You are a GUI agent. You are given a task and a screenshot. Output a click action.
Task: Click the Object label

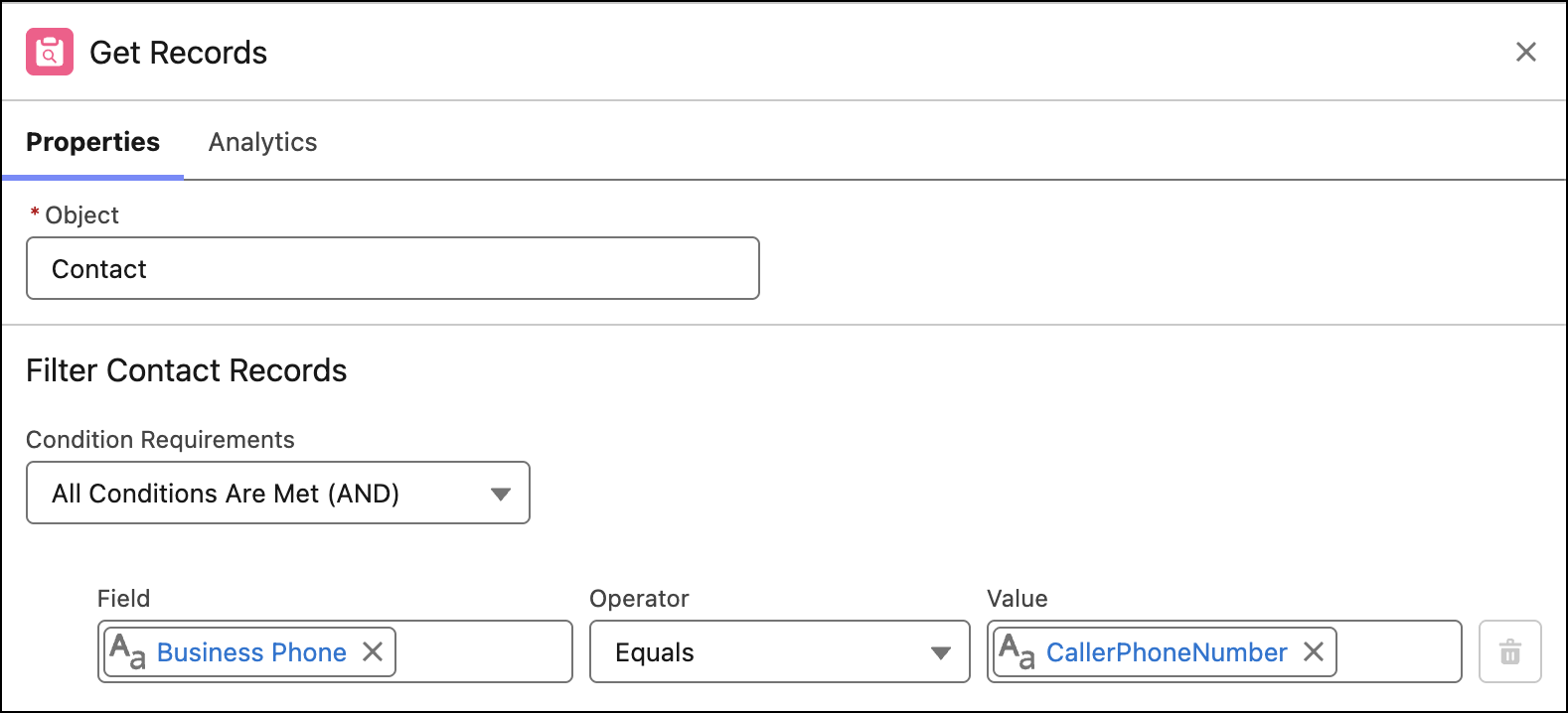(x=81, y=214)
